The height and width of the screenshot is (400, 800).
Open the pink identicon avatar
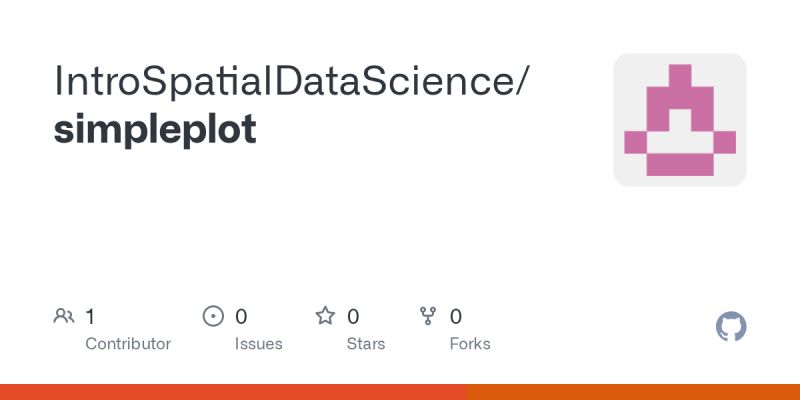pyautogui.click(x=680, y=120)
